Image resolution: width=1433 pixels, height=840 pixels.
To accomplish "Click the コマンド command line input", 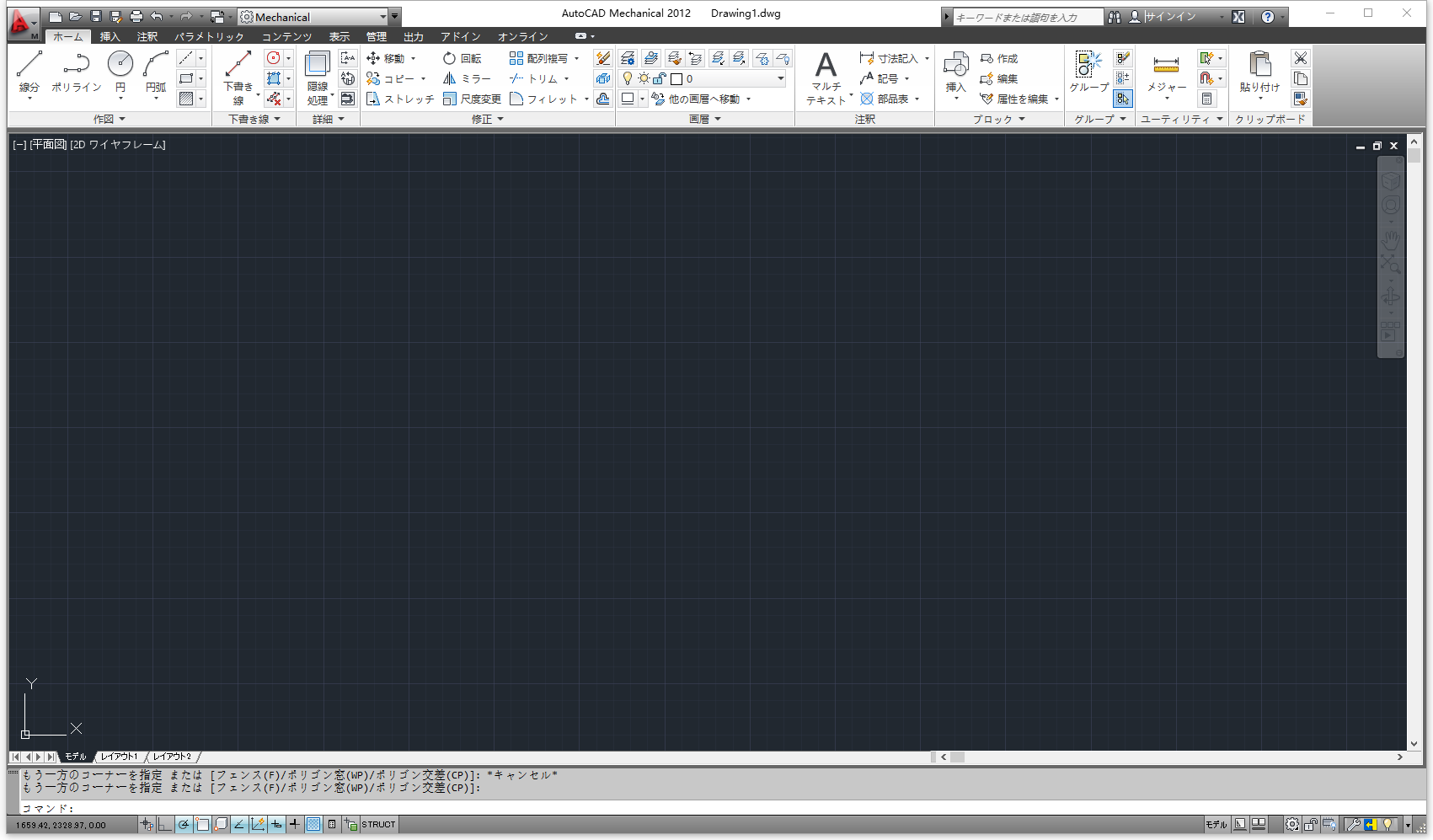I will 722,808.
